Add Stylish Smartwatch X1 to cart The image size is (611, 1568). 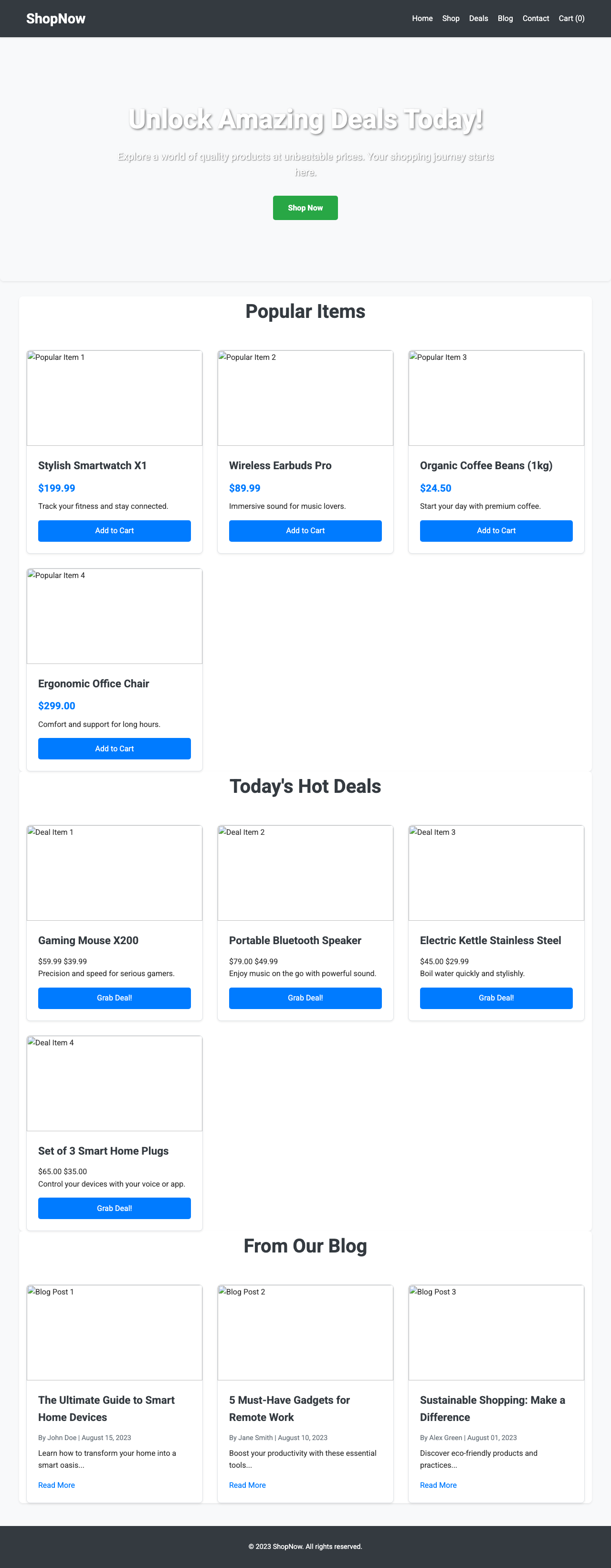pos(114,530)
